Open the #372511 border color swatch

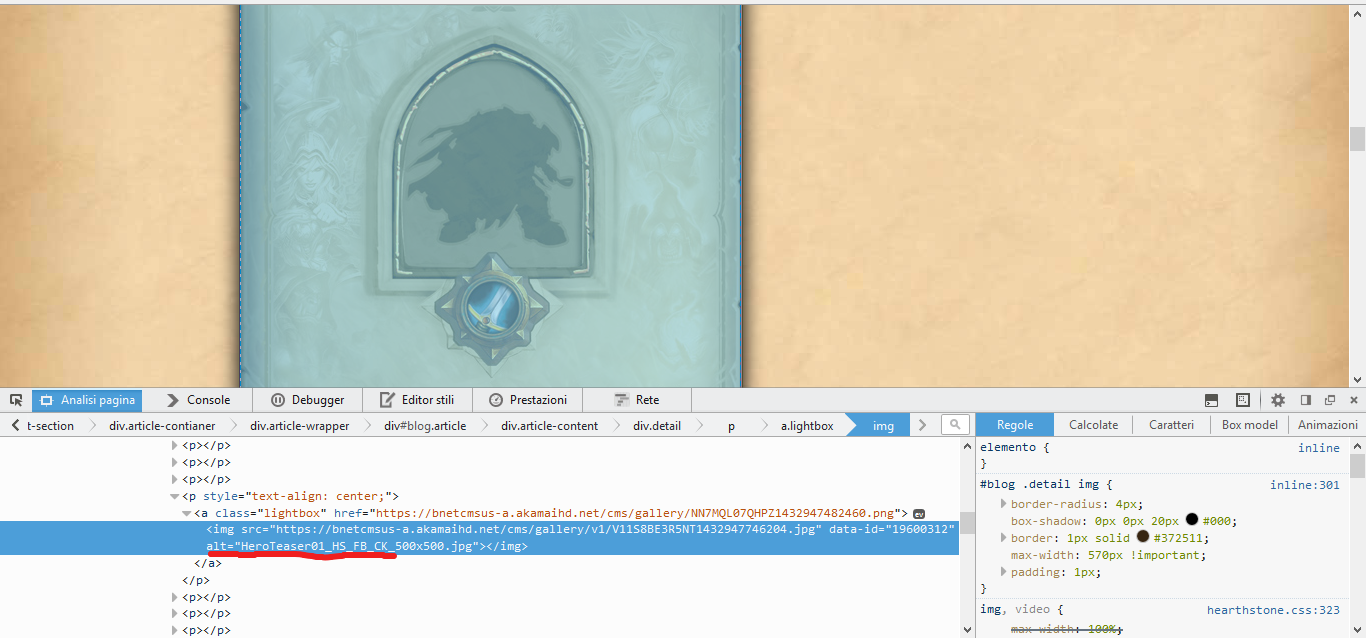coord(1143,537)
